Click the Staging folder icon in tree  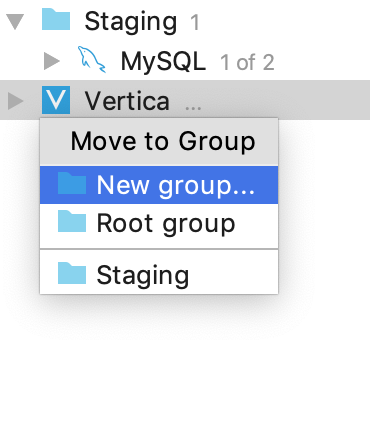click(x=56, y=20)
